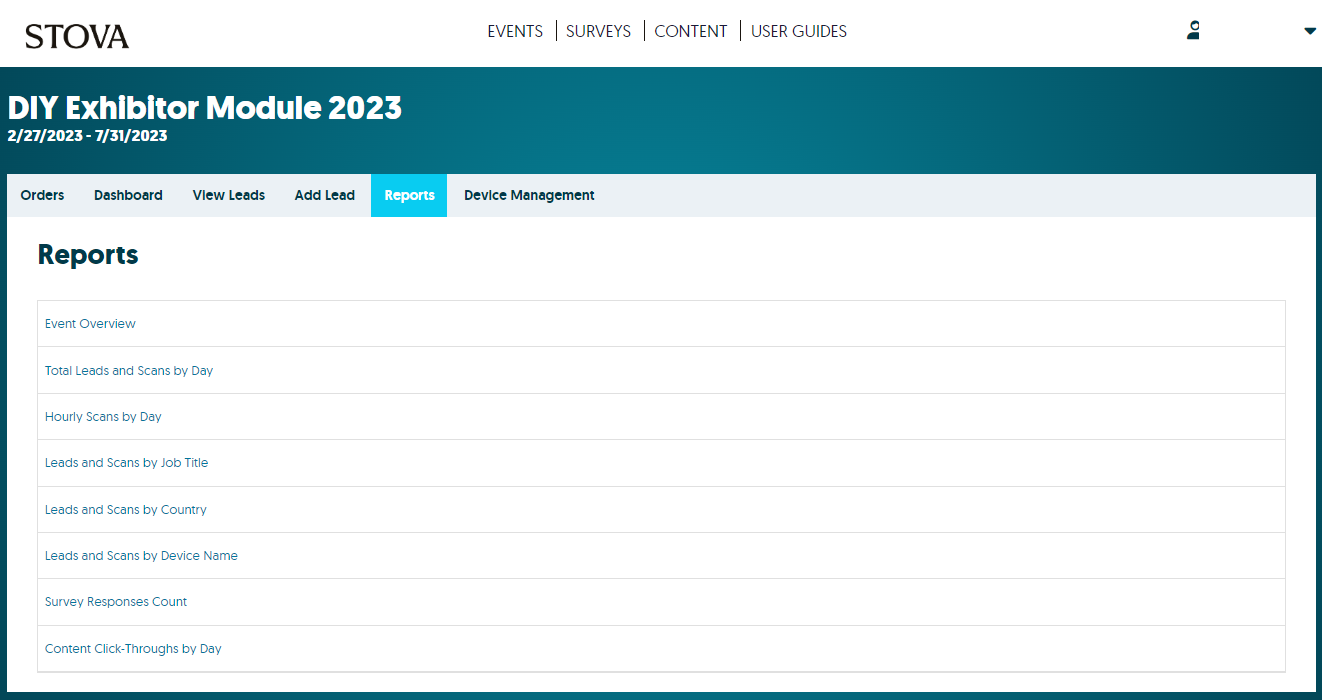Screen dimensions: 1322x700
Task: Click the user profile icon
Action: (1193, 30)
